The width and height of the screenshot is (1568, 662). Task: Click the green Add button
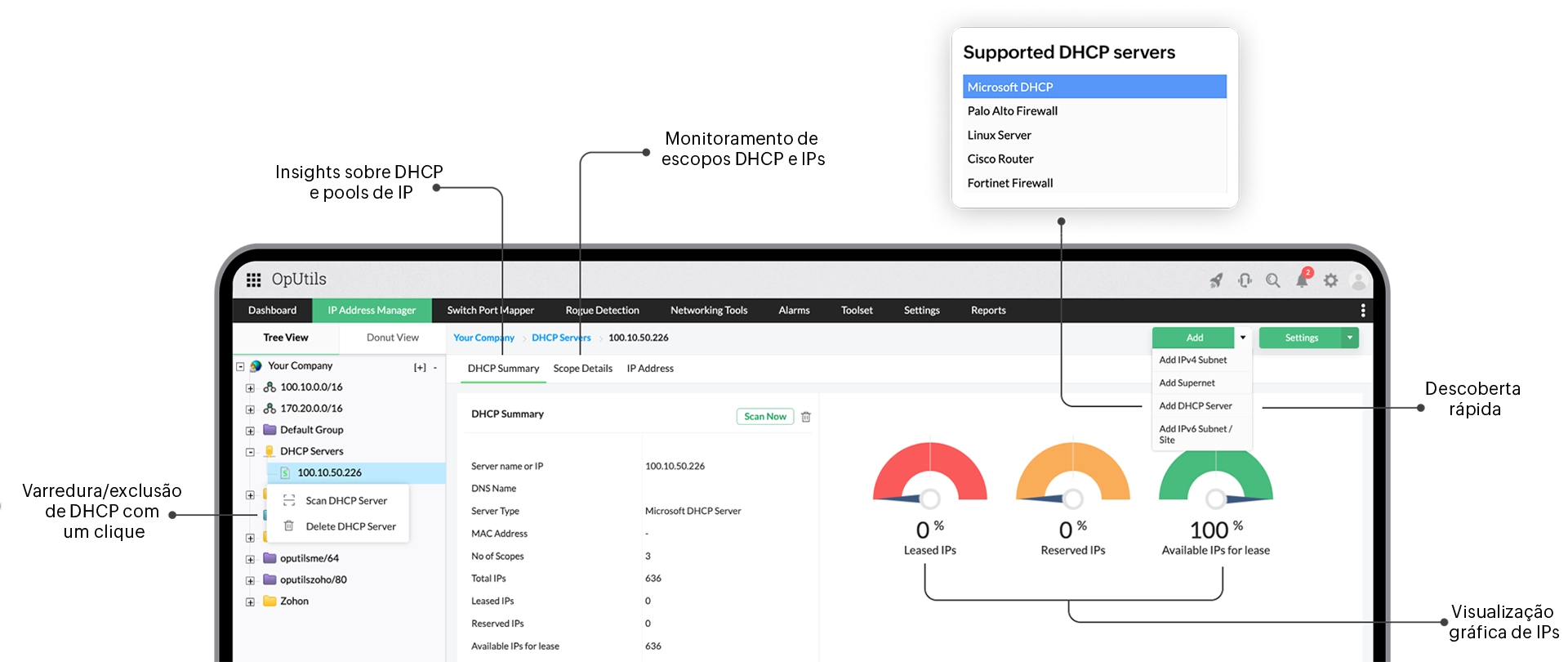point(1194,338)
